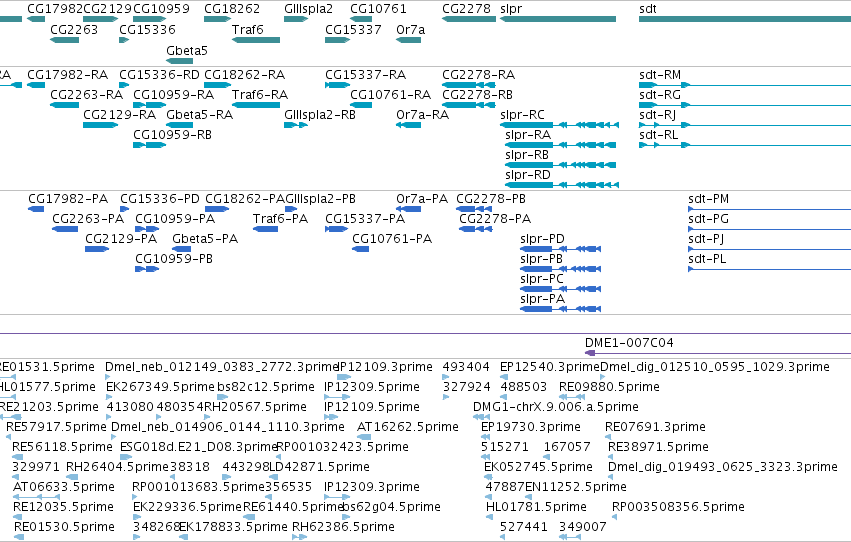Open EST HL01781.5prime
Screen dimensions: 851x542
point(536,507)
